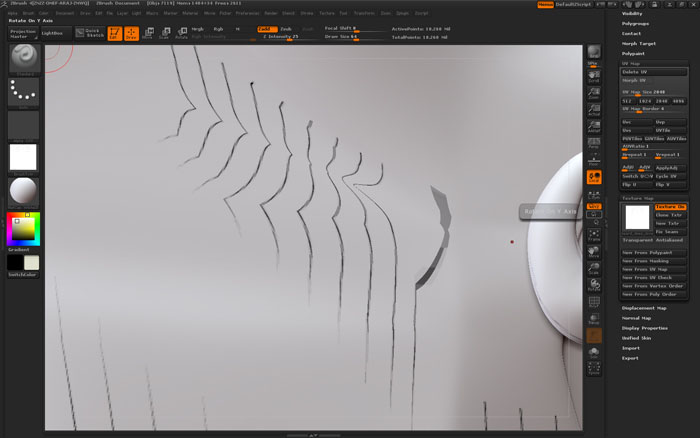The height and width of the screenshot is (438, 700).
Task: Open the Standard brush thumbnail picker
Action: coord(25,60)
